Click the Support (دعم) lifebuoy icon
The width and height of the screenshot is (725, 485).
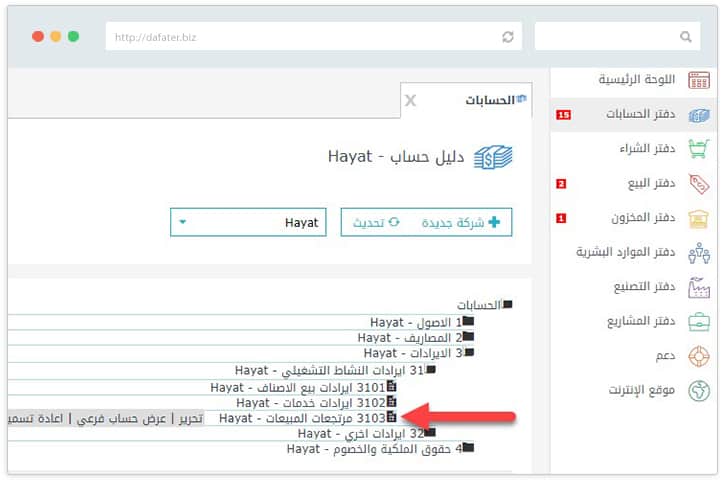click(698, 356)
